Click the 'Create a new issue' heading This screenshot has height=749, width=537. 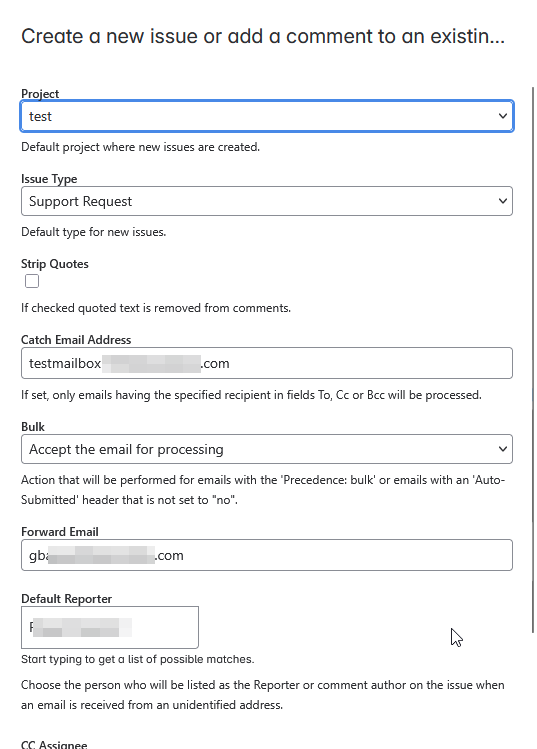(x=263, y=36)
